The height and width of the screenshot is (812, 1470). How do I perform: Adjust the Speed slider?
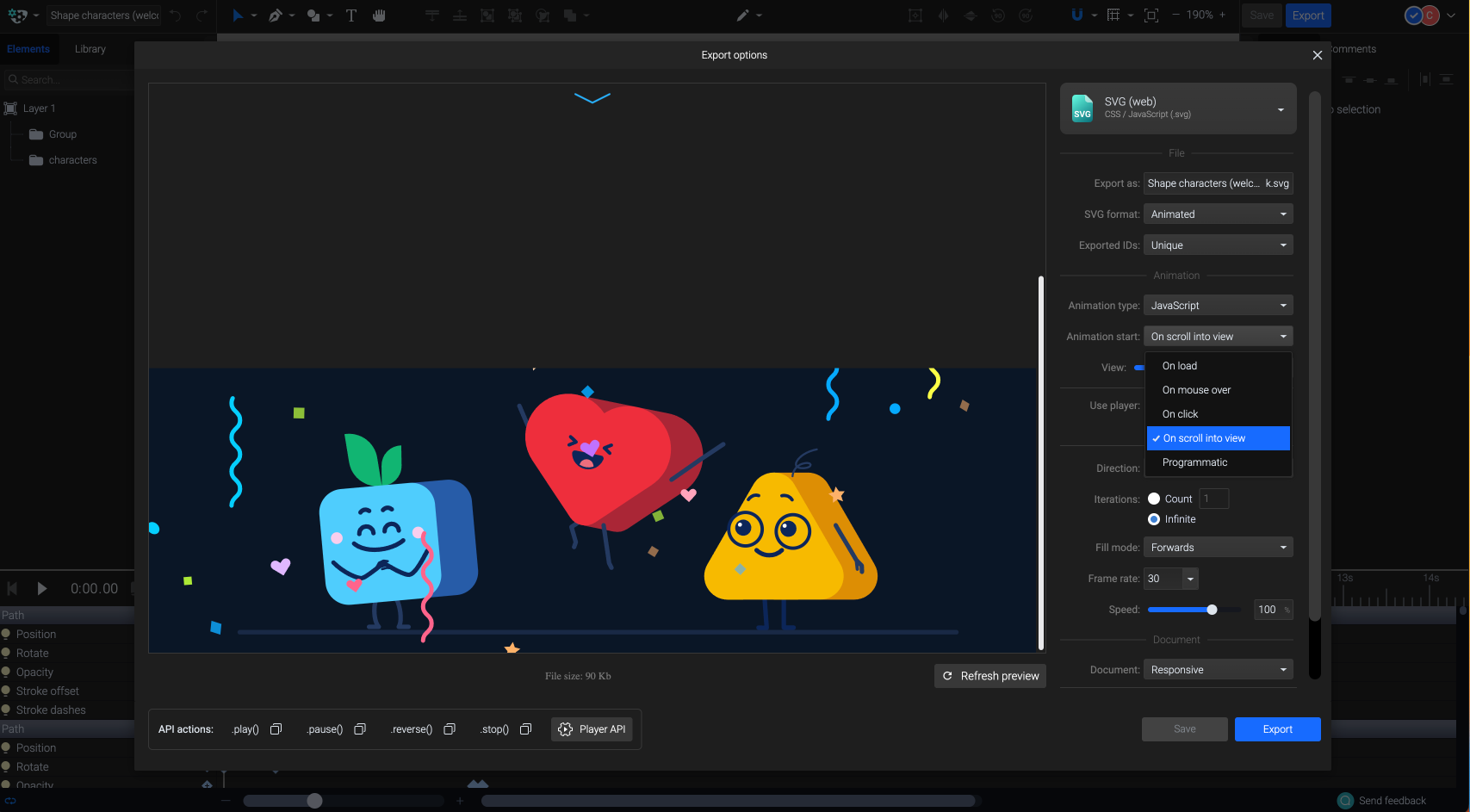tap(1213, 609)
